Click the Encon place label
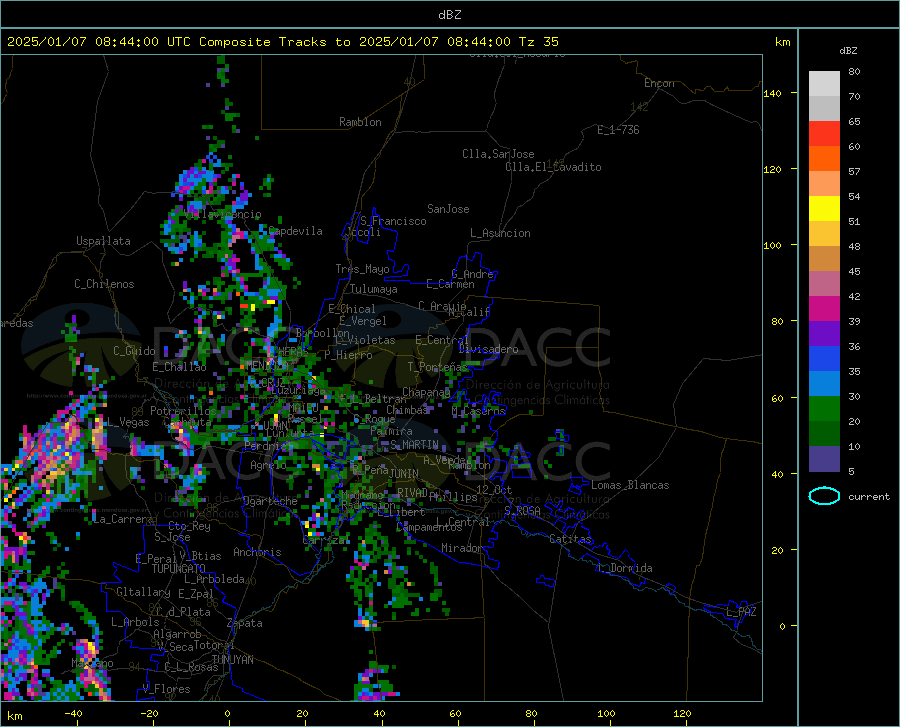This screenshot has height=727, width=900. tap(659, 83)
